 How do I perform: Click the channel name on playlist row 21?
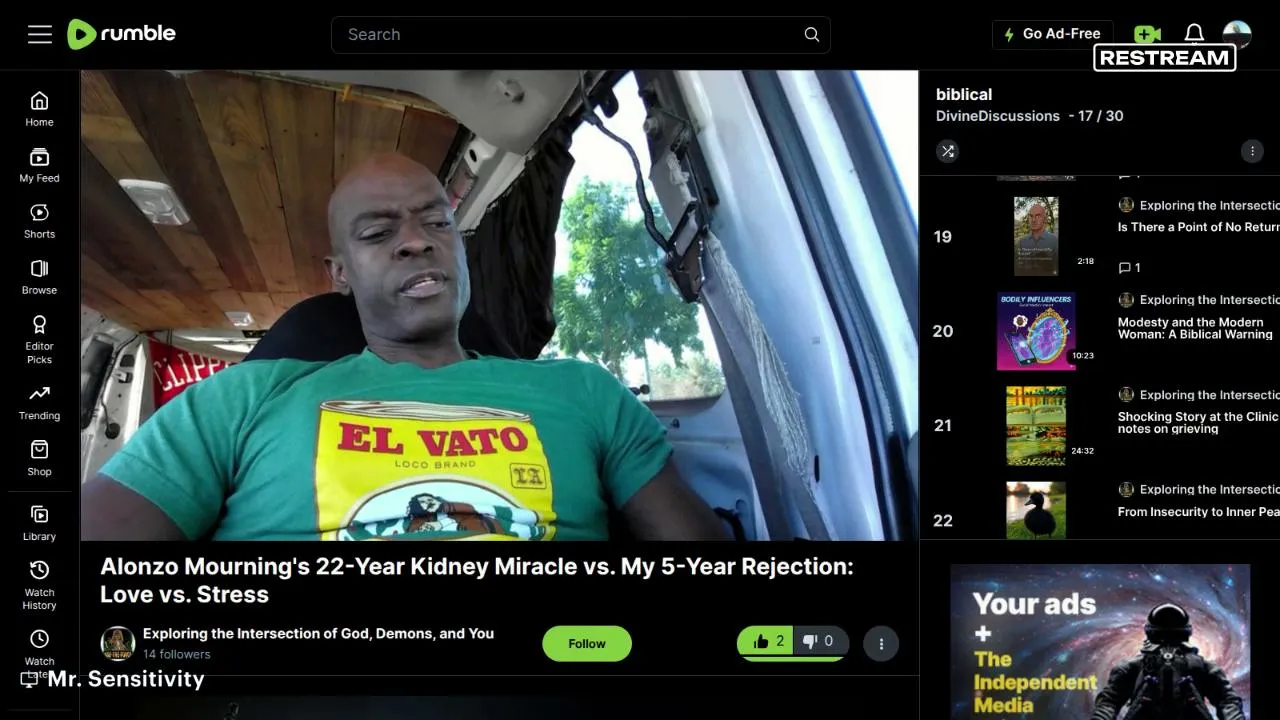(x=1209, y=395)
